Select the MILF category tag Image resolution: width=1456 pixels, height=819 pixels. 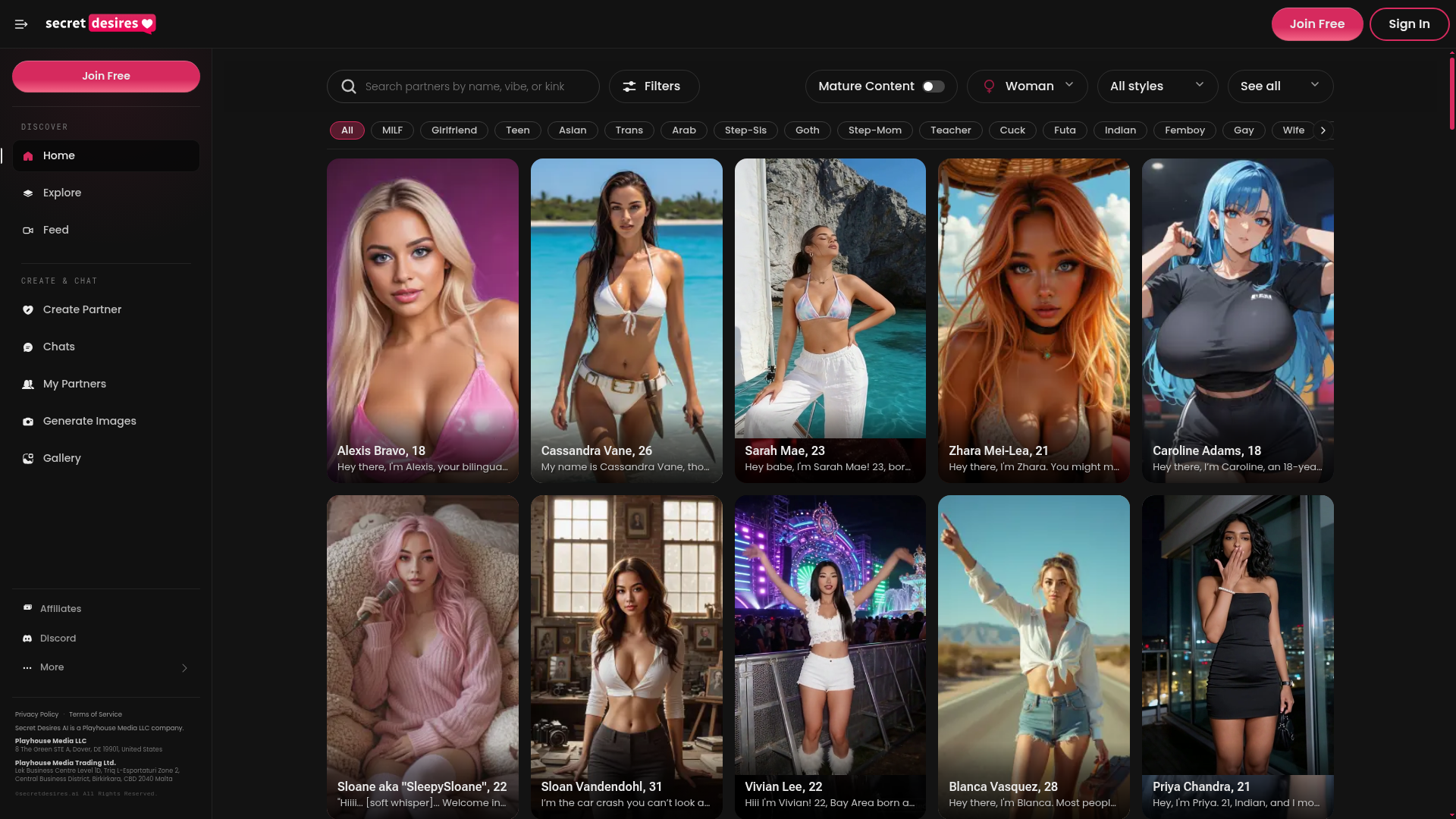(392, 130)
